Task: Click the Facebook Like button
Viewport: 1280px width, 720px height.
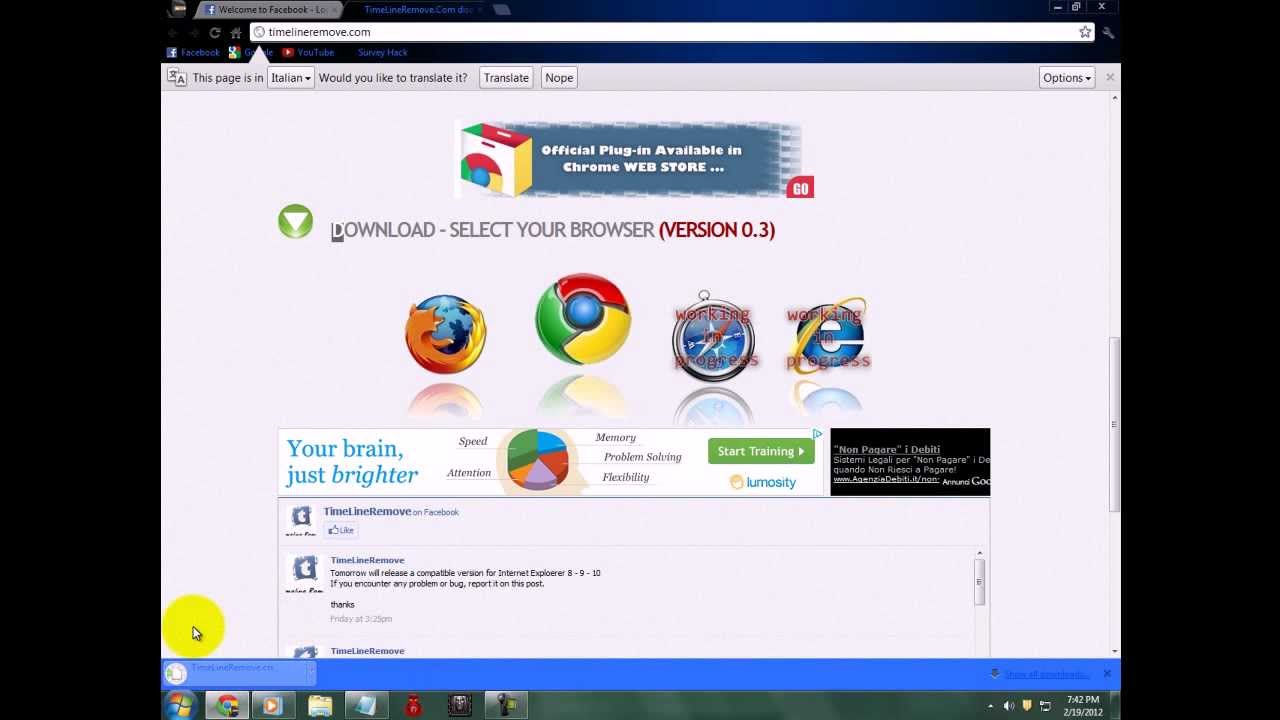Action: tap(341, 530)
